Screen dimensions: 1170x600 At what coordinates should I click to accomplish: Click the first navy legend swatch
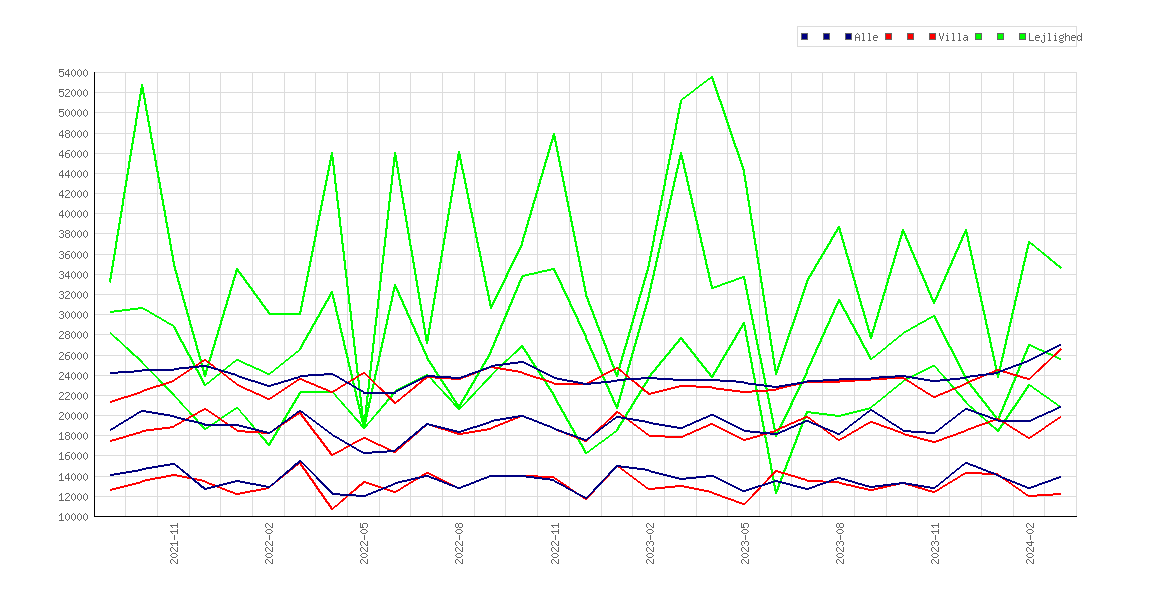pyautogui.click(x=804, y=37)
